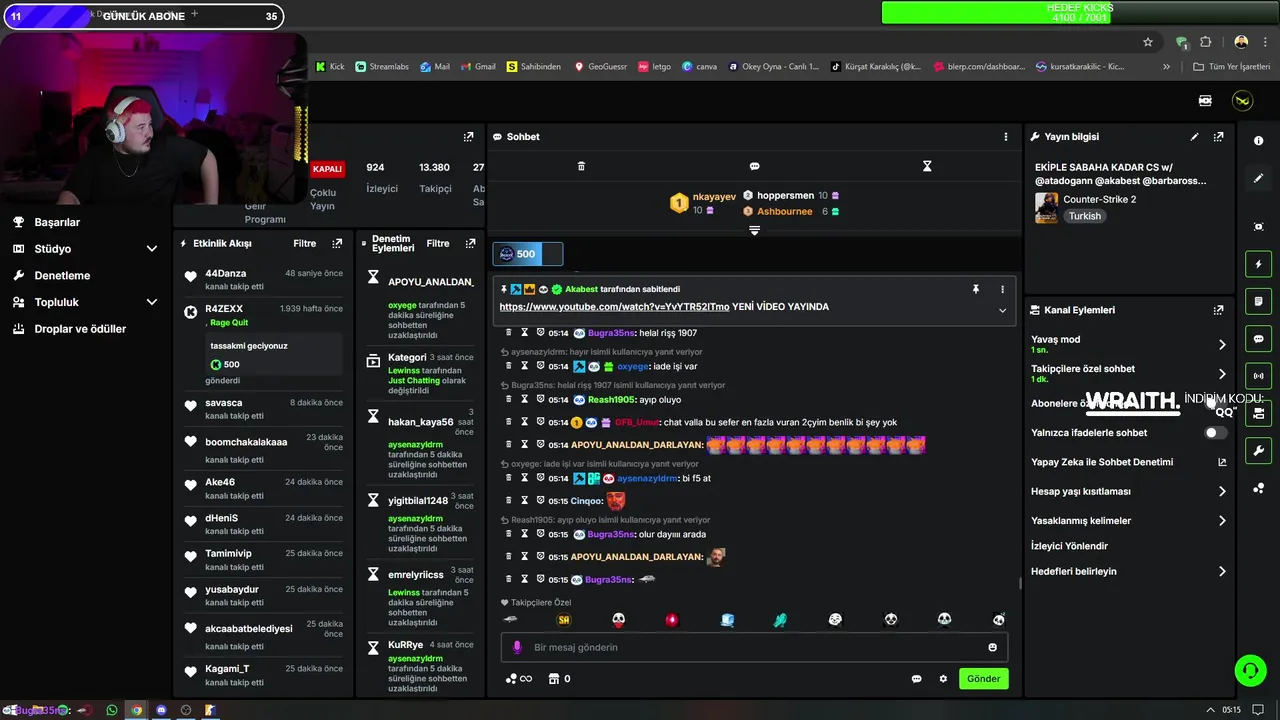Click the chat bubble icon in right sidebar
The width and height of the screenshot is (1280, 720).
click(x=1259, y=339)
